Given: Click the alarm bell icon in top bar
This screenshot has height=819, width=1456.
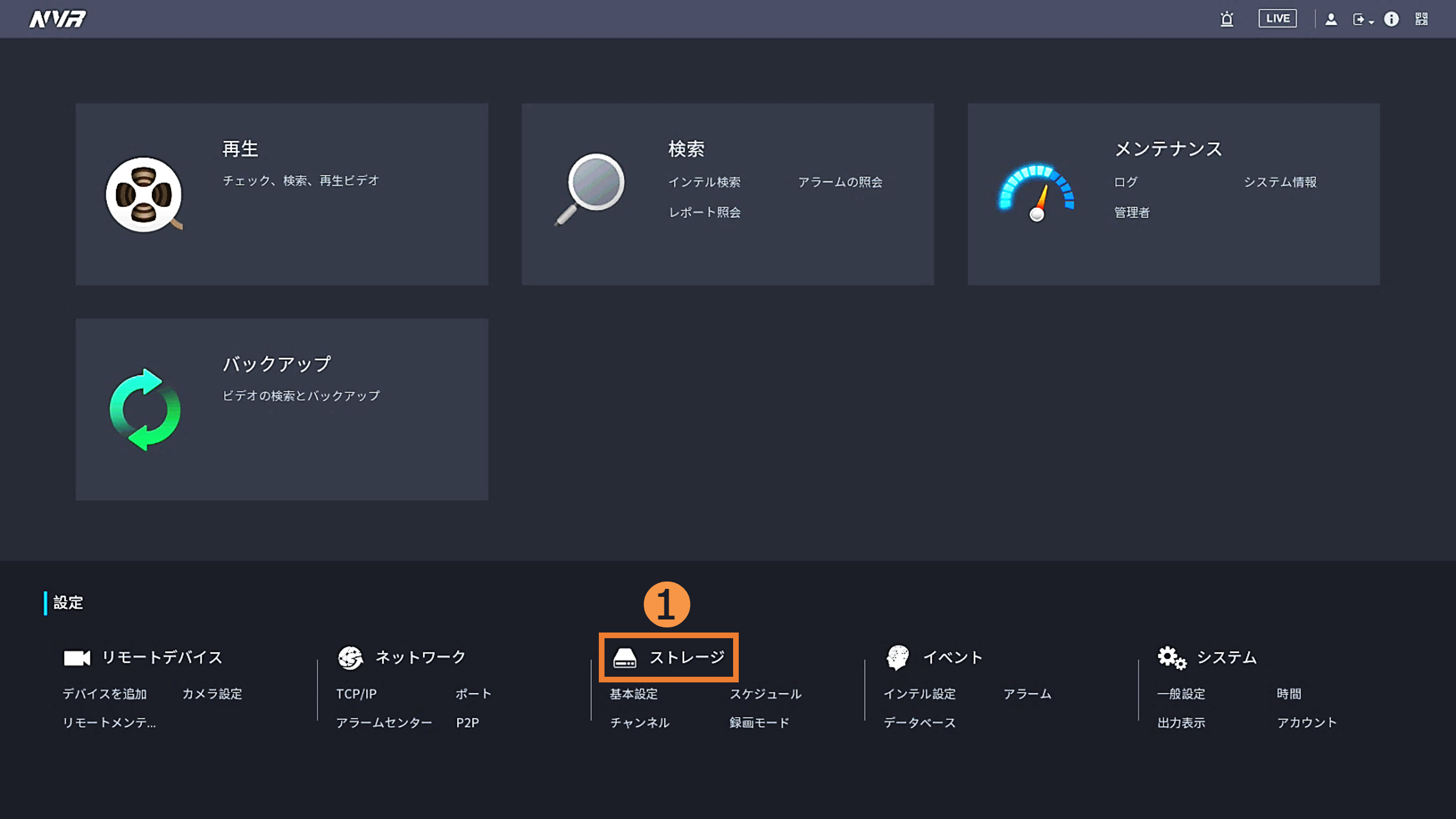Looking at the screenshot, I should pos(1227,19).
